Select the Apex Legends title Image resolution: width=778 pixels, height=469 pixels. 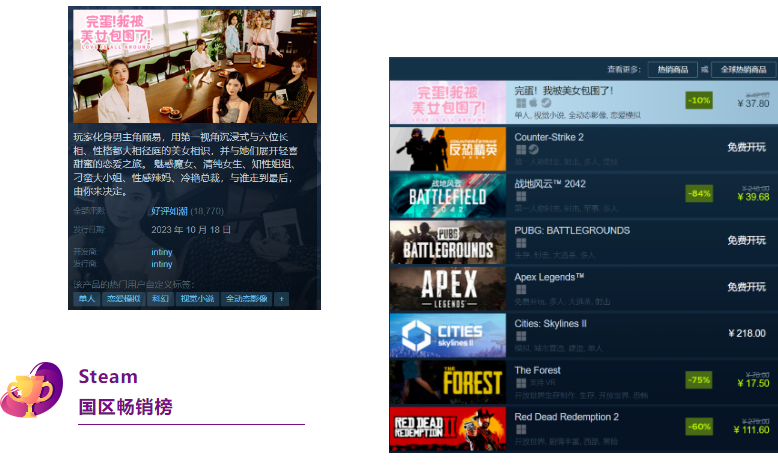click(x=549, y=277)
